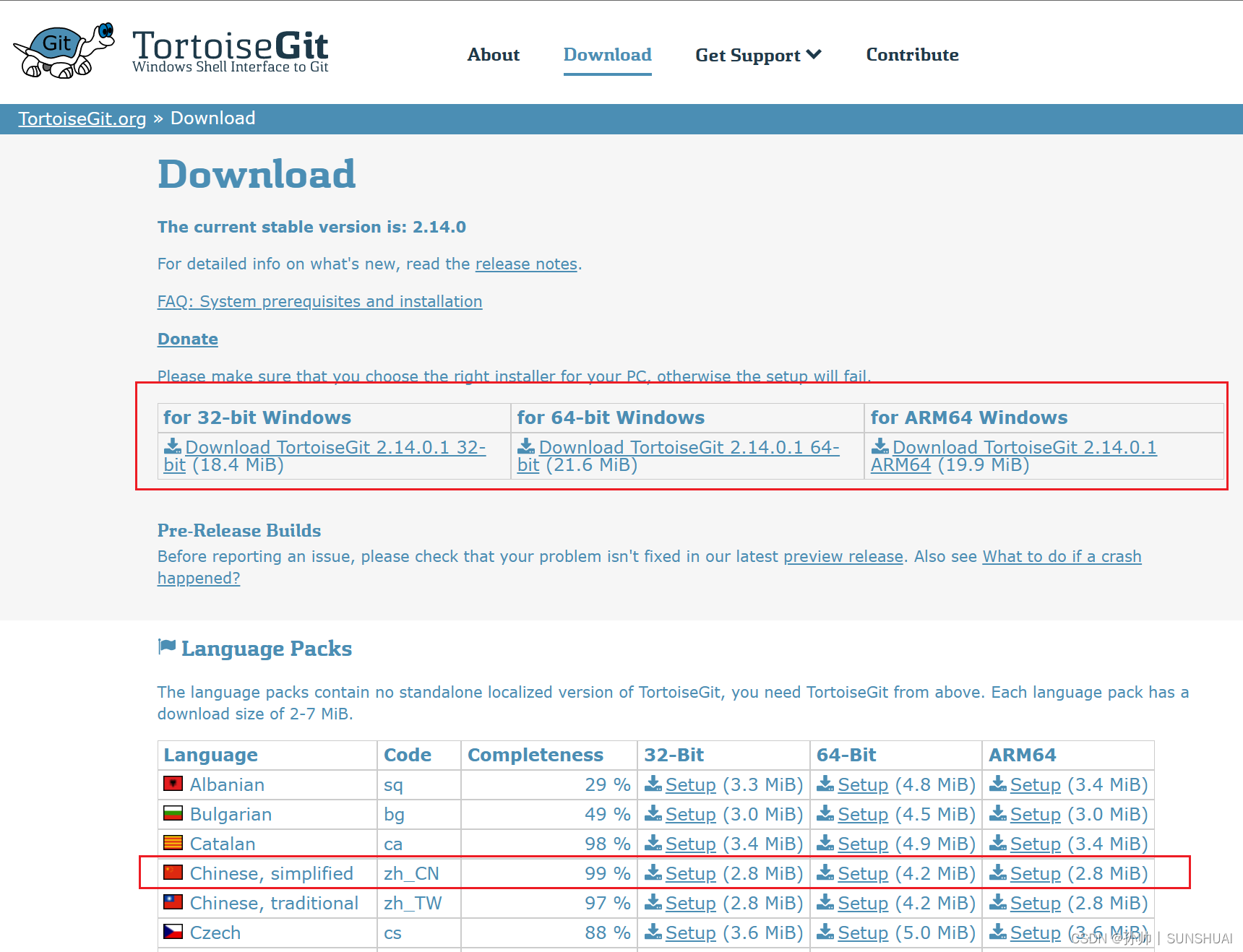Download Chinese traditional ARM64 Setup
This screenshot has width=1243, height=952.
1035,904
